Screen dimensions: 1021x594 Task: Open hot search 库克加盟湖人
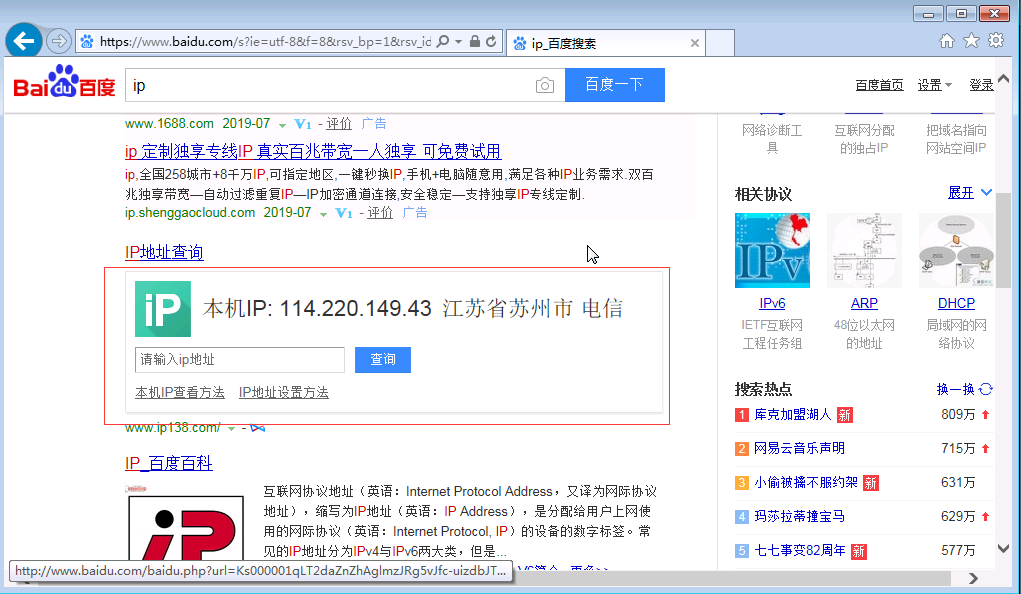point(792,415)
